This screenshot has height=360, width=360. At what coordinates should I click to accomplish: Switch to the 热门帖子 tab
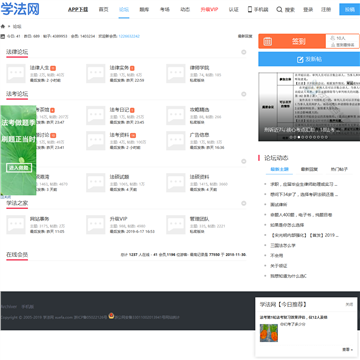click(339, 169)
